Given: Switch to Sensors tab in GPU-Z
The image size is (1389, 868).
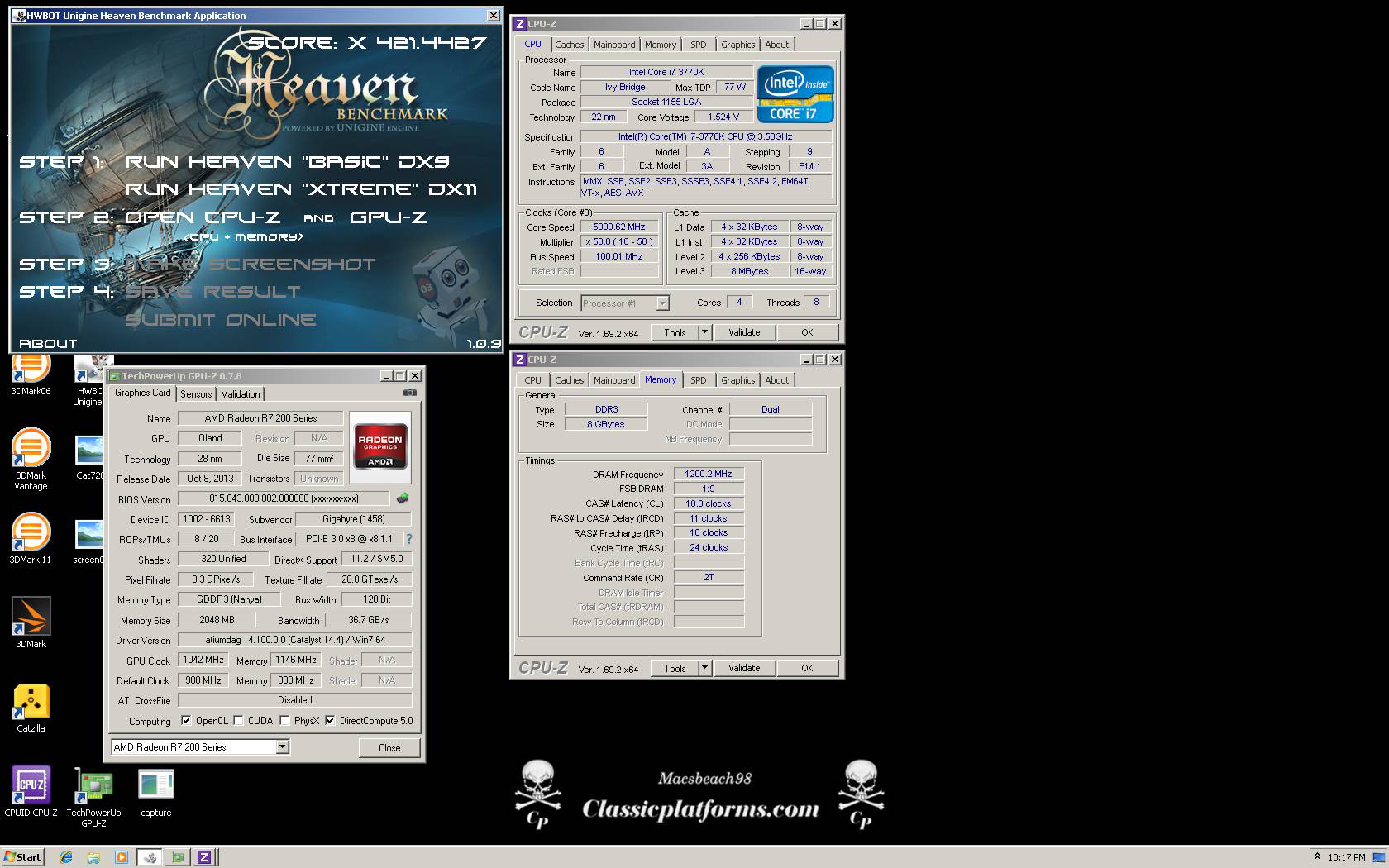Looking at the screenshot, I should pyautogui.click(x=196, y=394).
